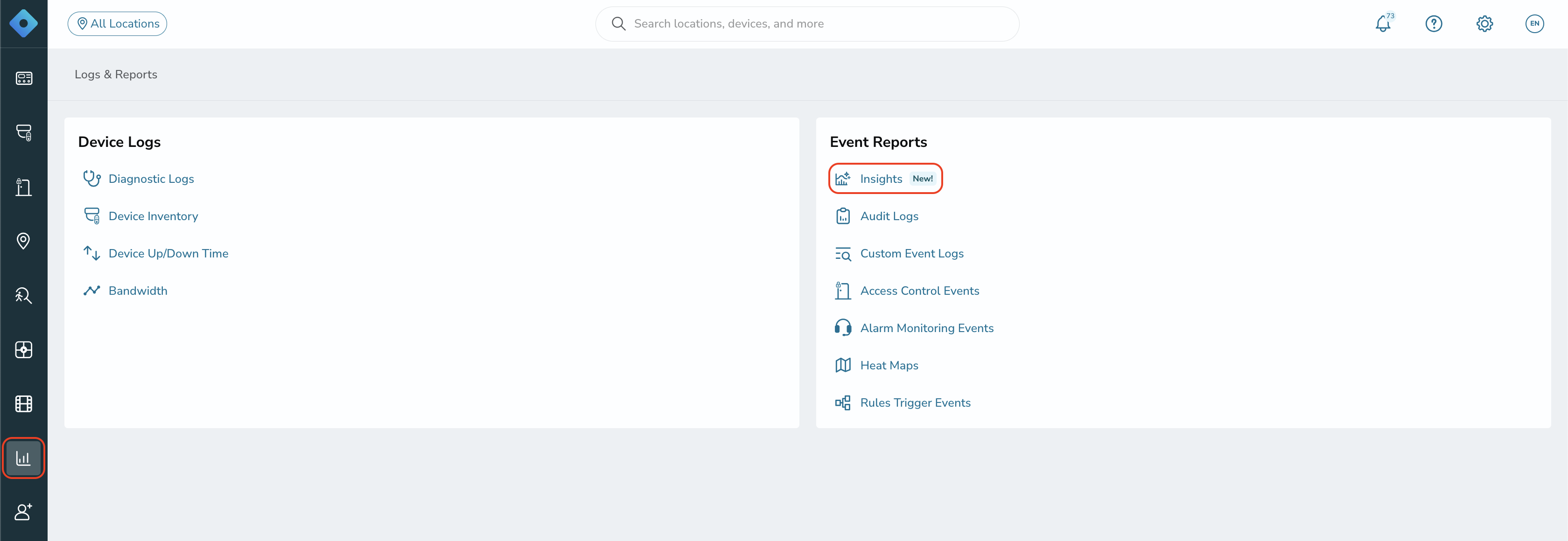Click the help question mark icon

coord(1434,24)
